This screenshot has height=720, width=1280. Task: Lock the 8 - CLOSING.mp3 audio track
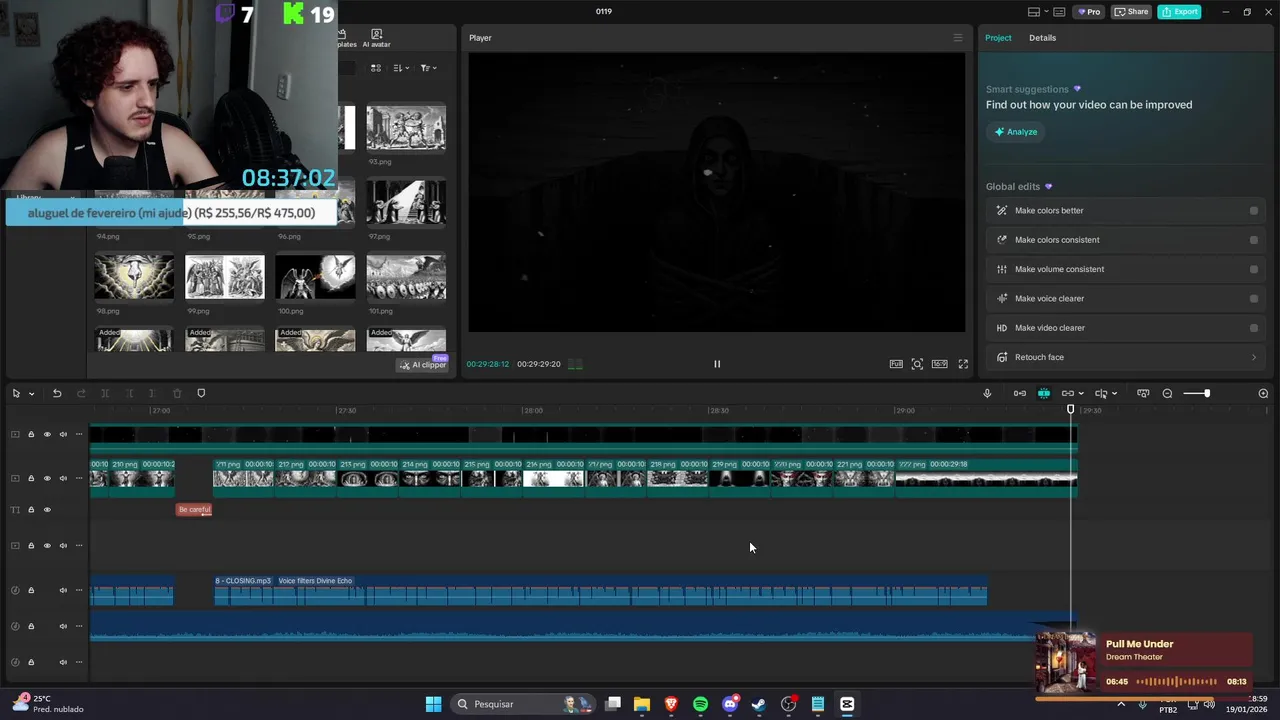click(x=31, y=590)
